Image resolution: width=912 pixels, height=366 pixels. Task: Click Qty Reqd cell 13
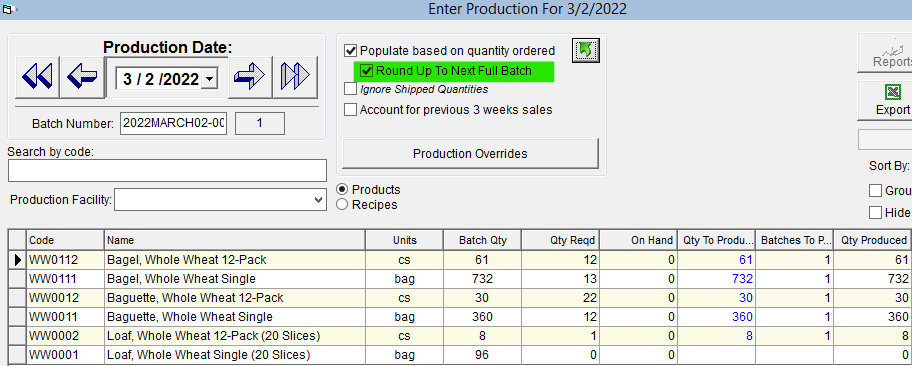(x=560, y=279)
